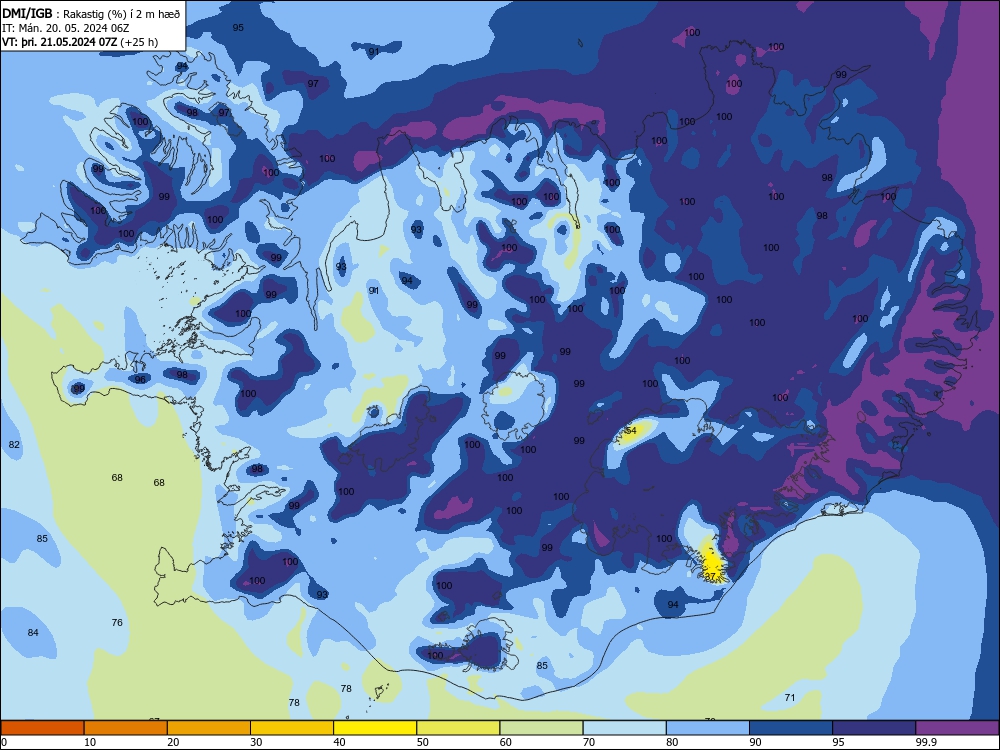Click the humidity value '71' over the sea

[x=790, y=698]
